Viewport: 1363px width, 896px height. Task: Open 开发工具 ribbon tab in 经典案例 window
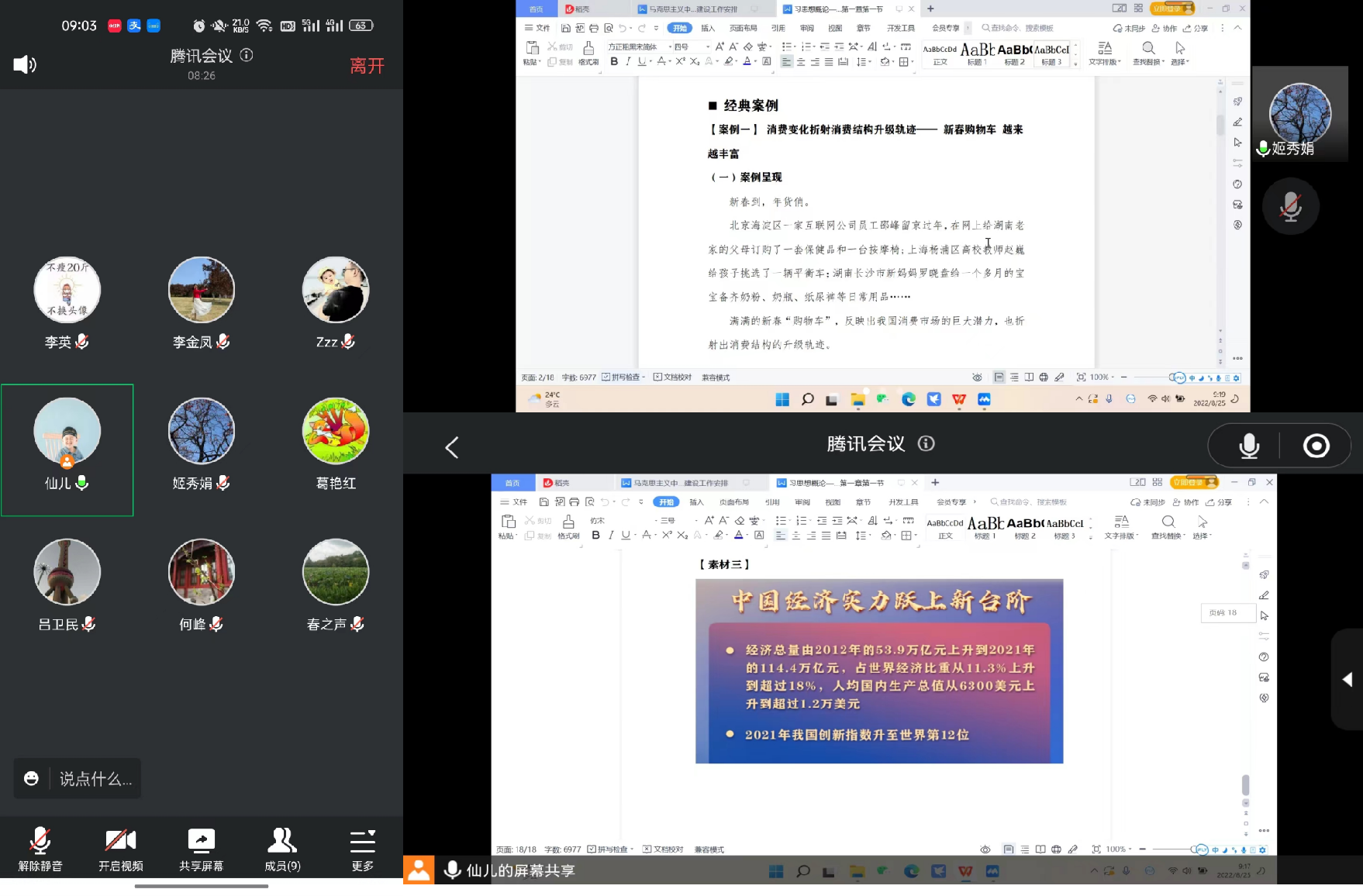pyautogui.click(x=901, y=28)
